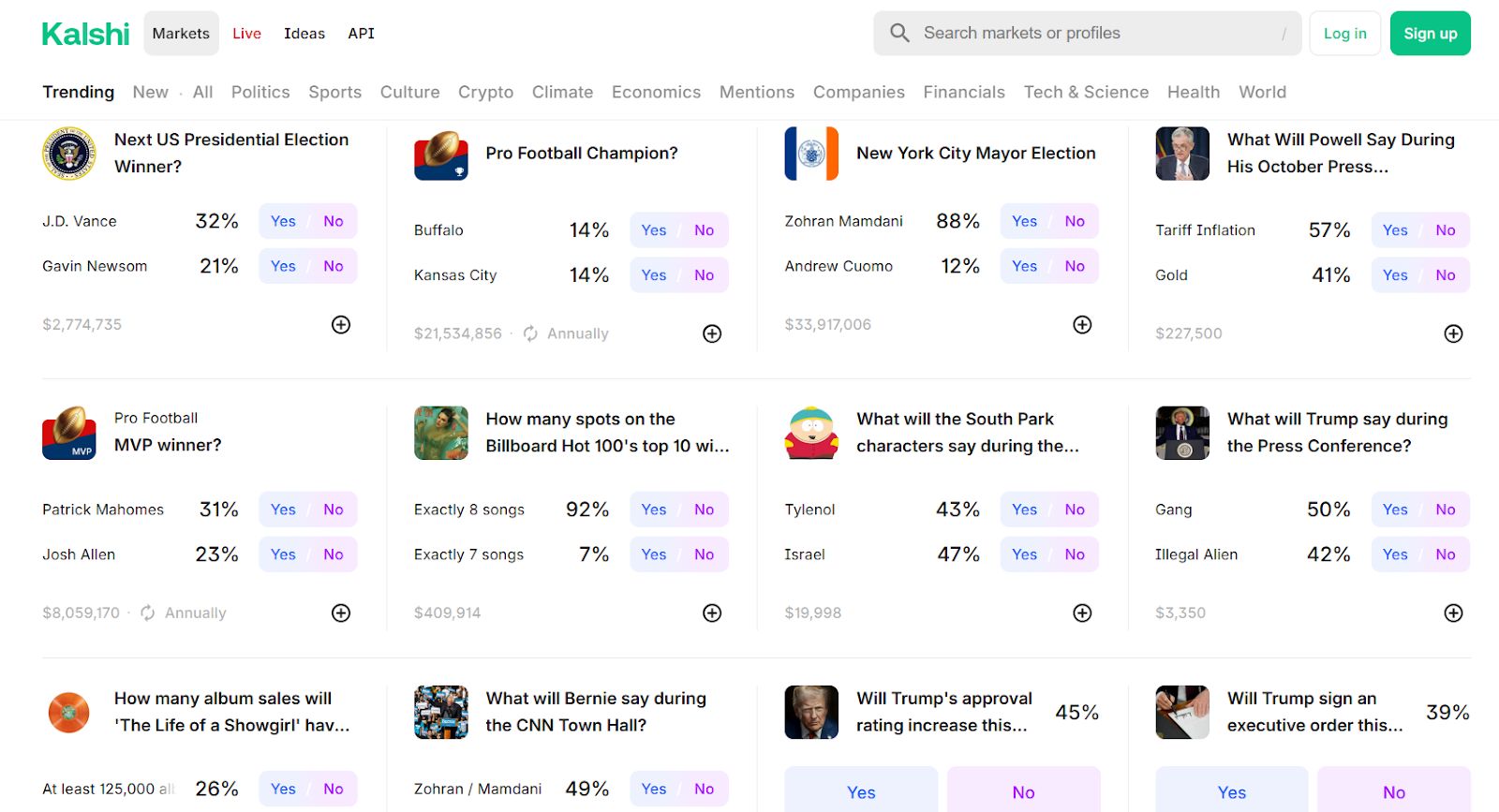Click plus icon on NYC Mayor Election card

point(1082,325)
